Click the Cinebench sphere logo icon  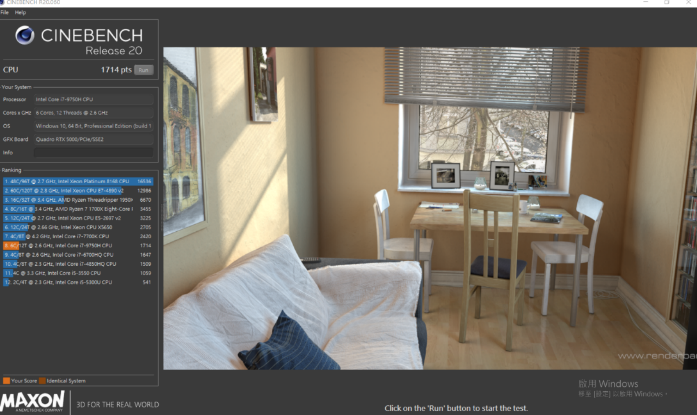point(24,39)
